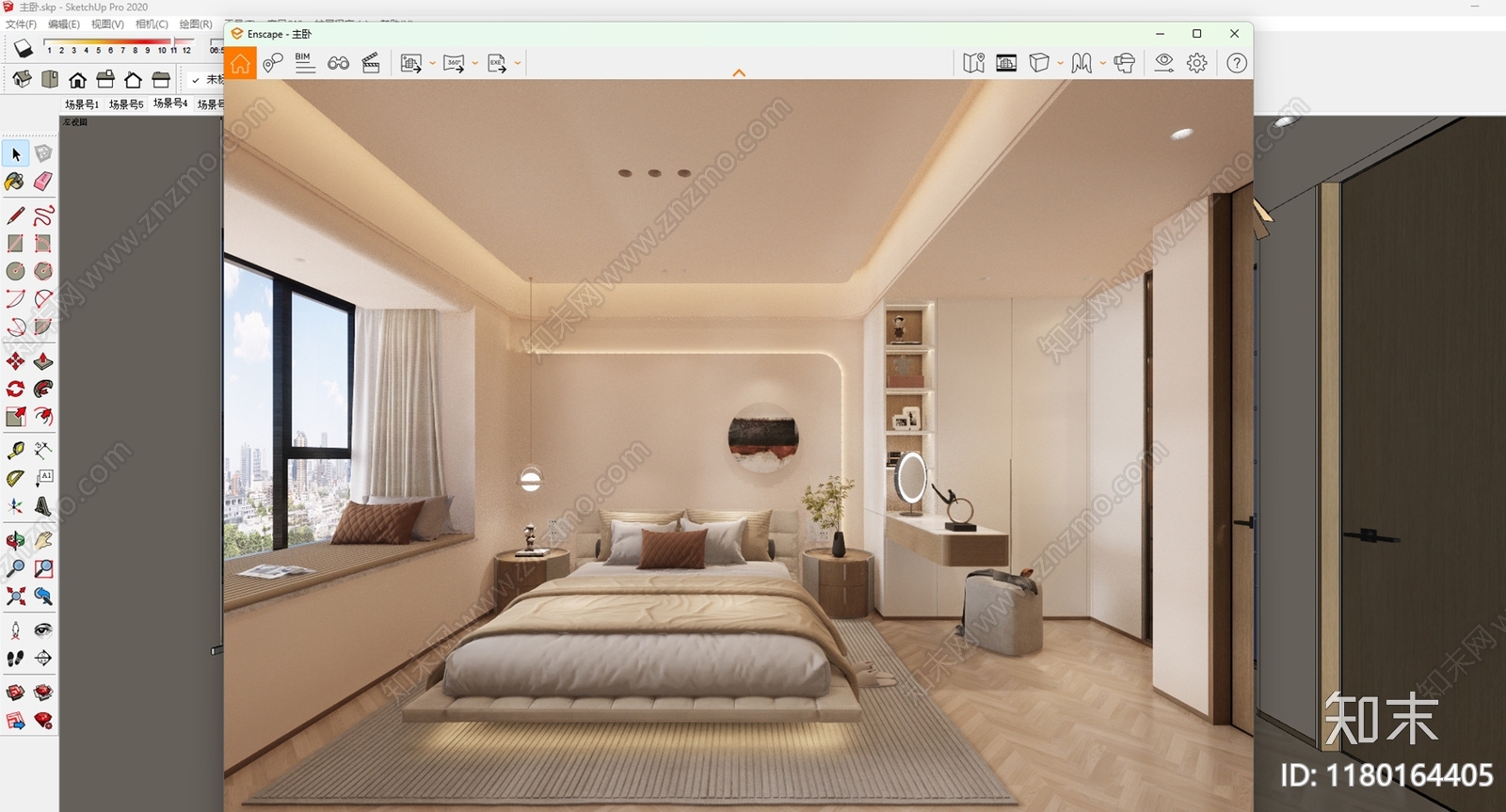Select the Look Around eye tool

point(43,629)
